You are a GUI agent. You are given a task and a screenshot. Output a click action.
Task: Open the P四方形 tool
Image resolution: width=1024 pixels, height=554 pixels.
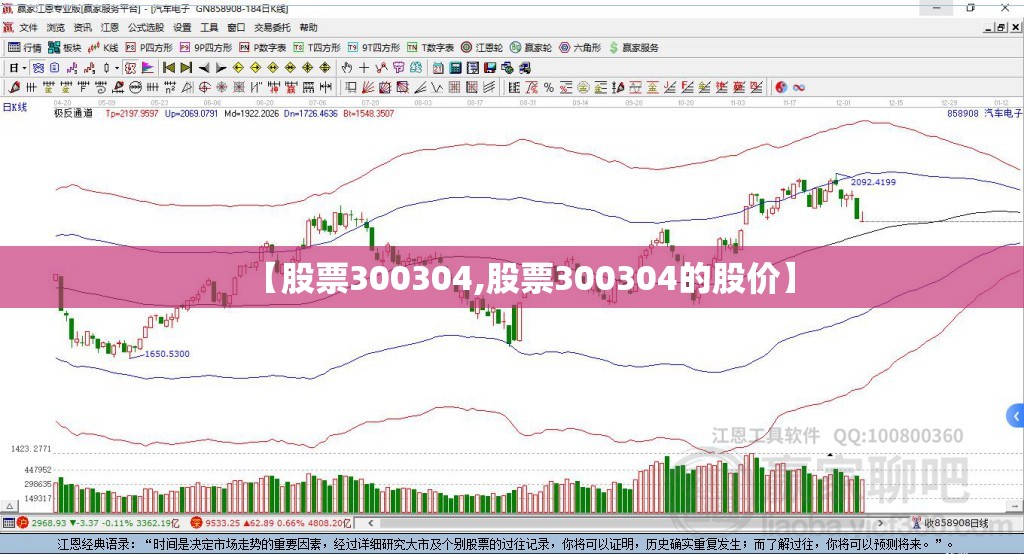[149, 48]
